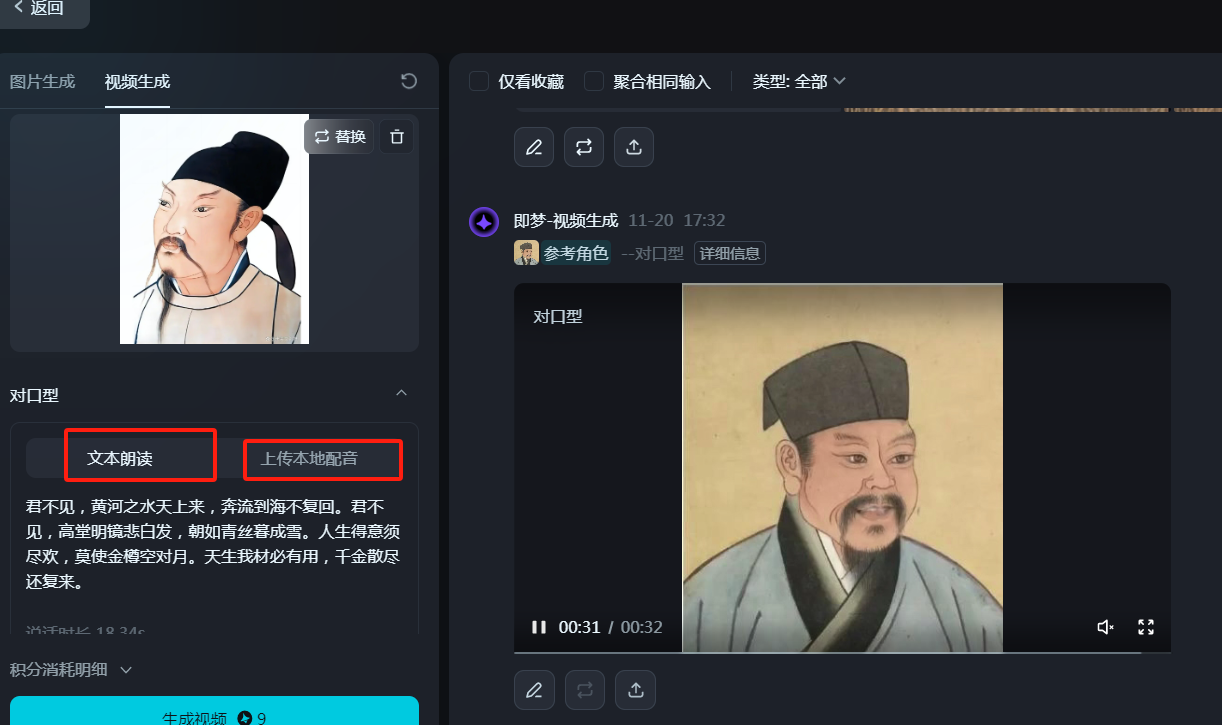
Task: Select the 上传本地配音 tab
Action: pyautogui.click(x=322, y=459)
